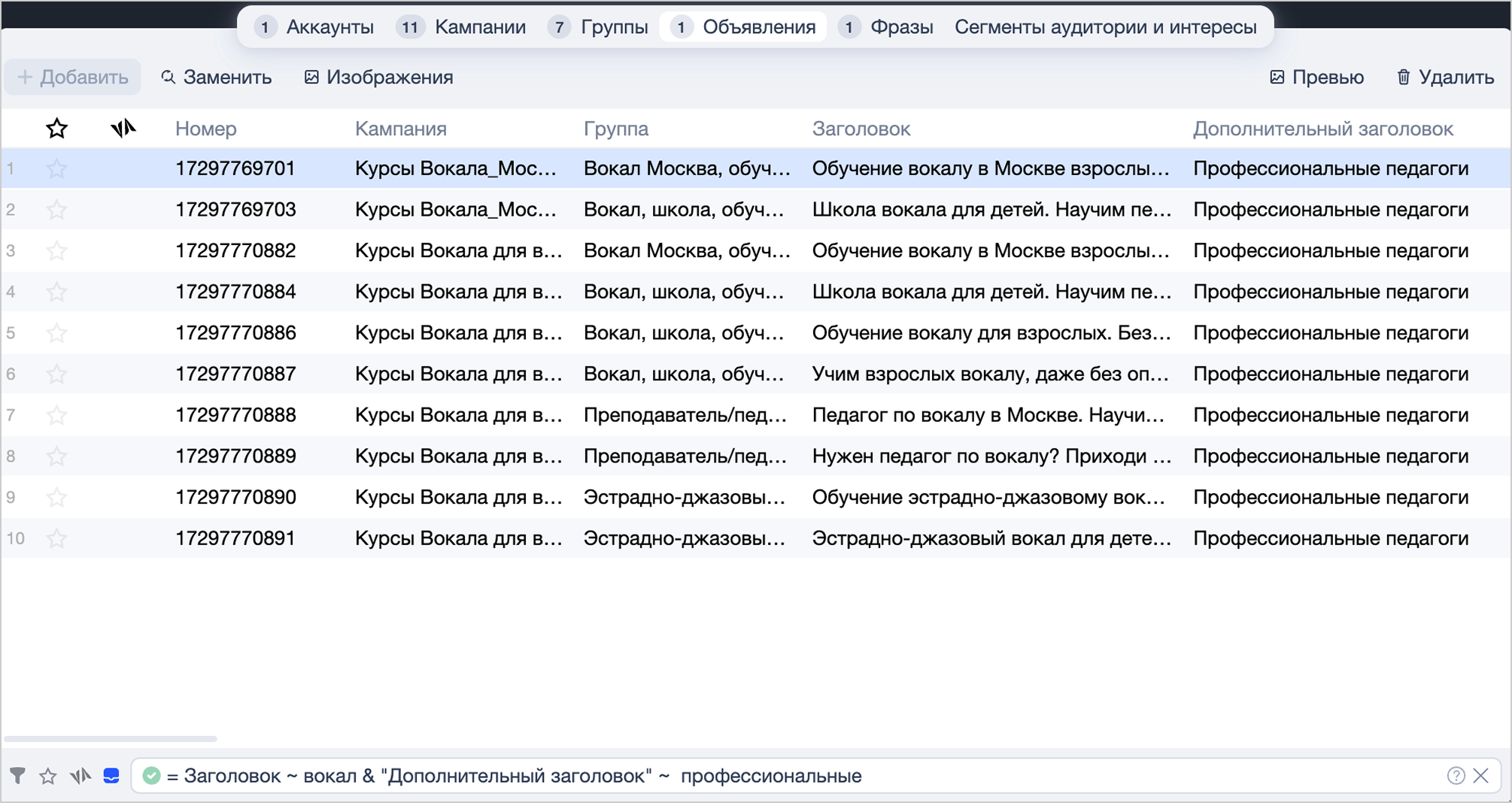This screenshot has width=1512, height=803.
Task: Click the help question mark in filter field
Action: 1456,775
